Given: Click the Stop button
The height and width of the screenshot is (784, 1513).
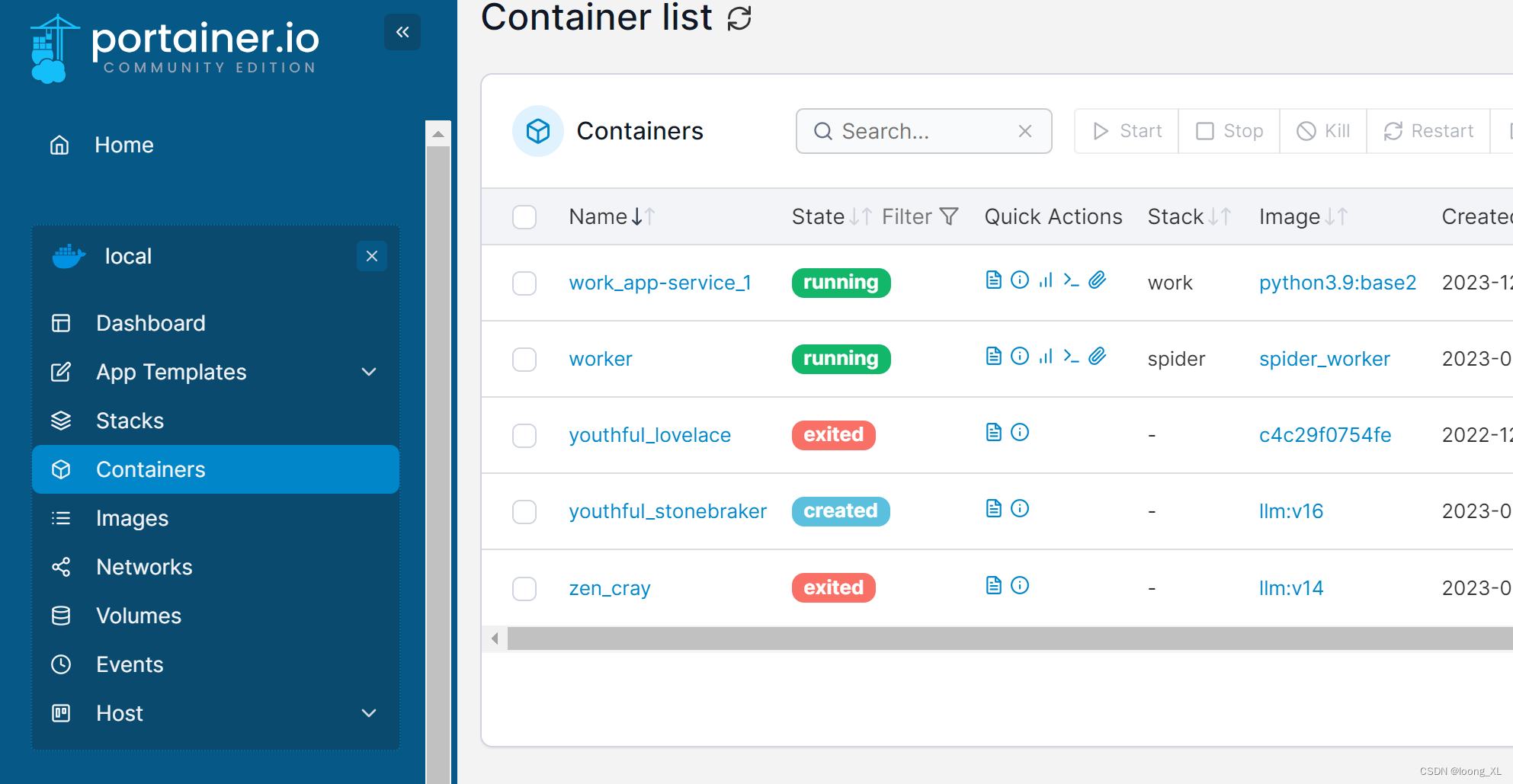Looking at the screenshot, I should coord(1229,131).
